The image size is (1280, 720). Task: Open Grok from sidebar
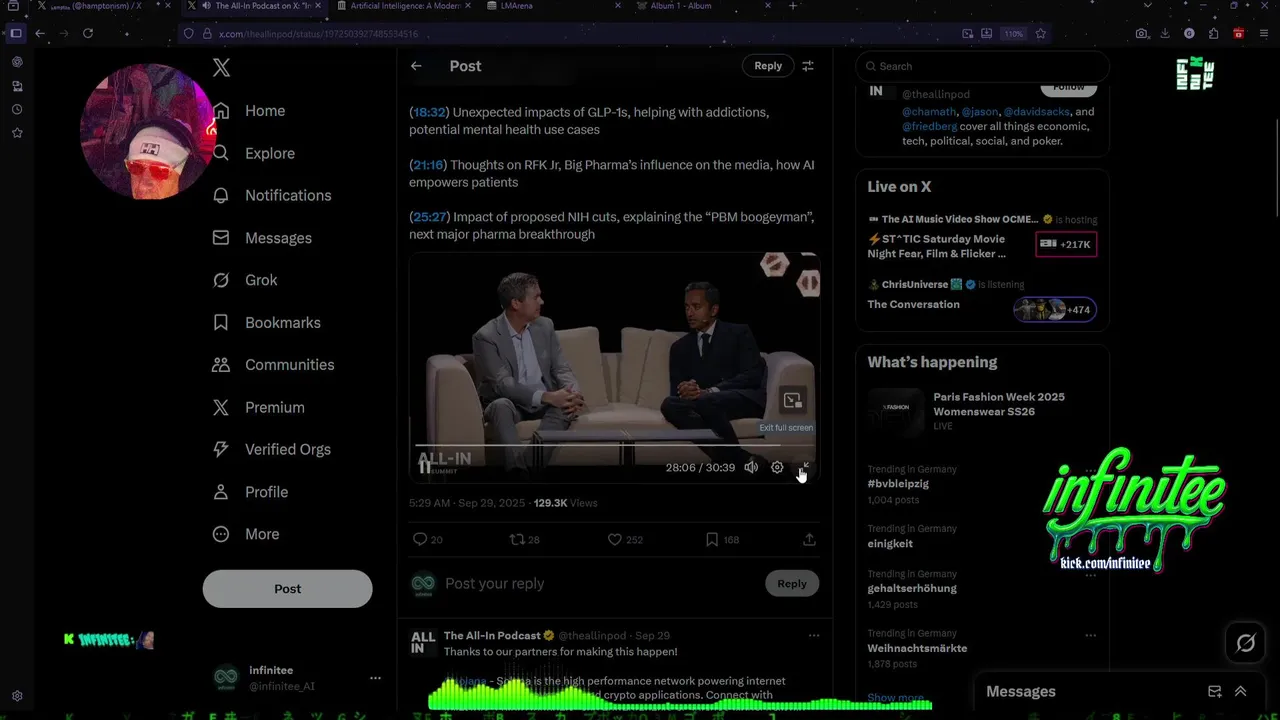tap(245, 280)
